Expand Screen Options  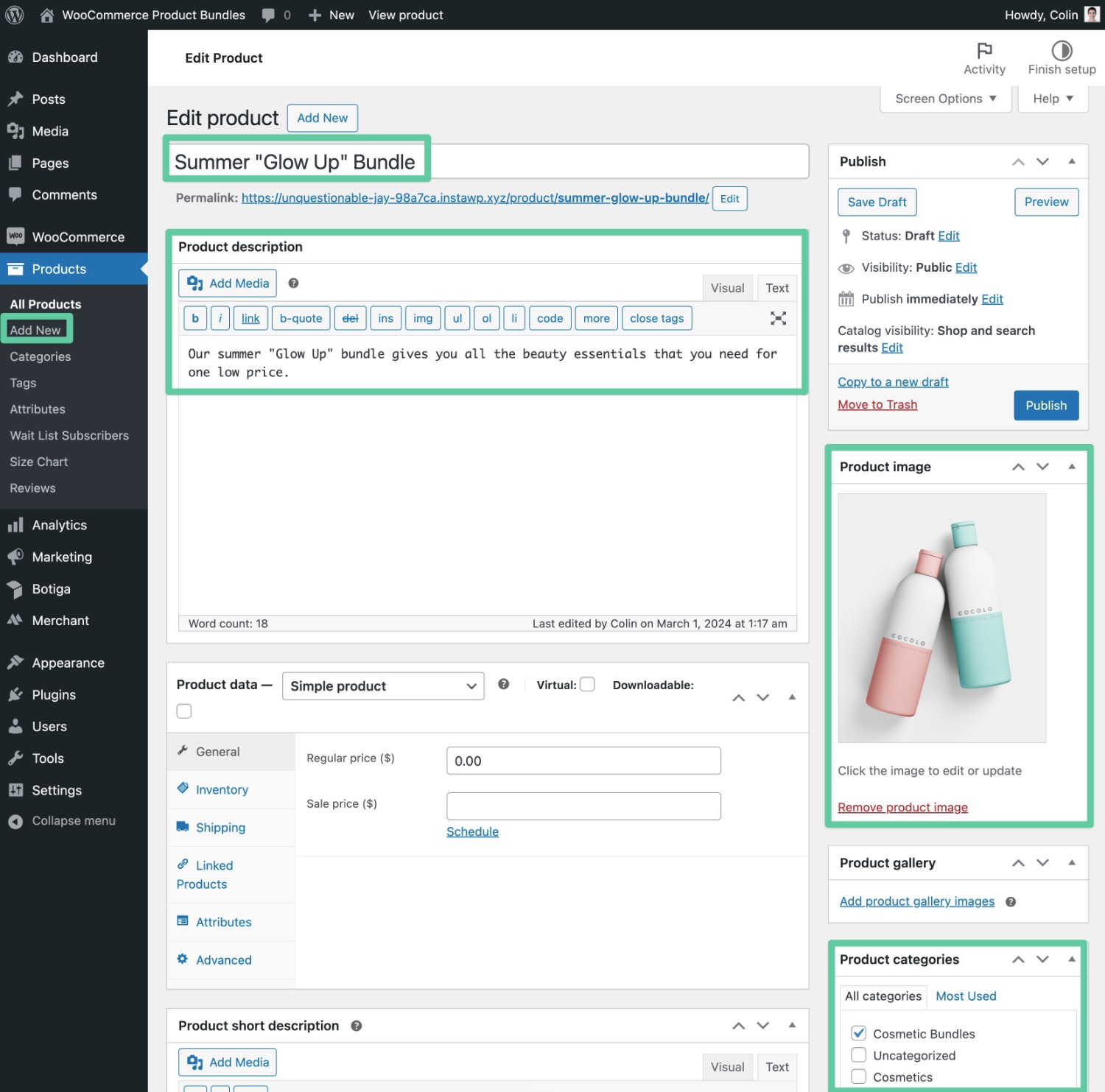[945, 99]
